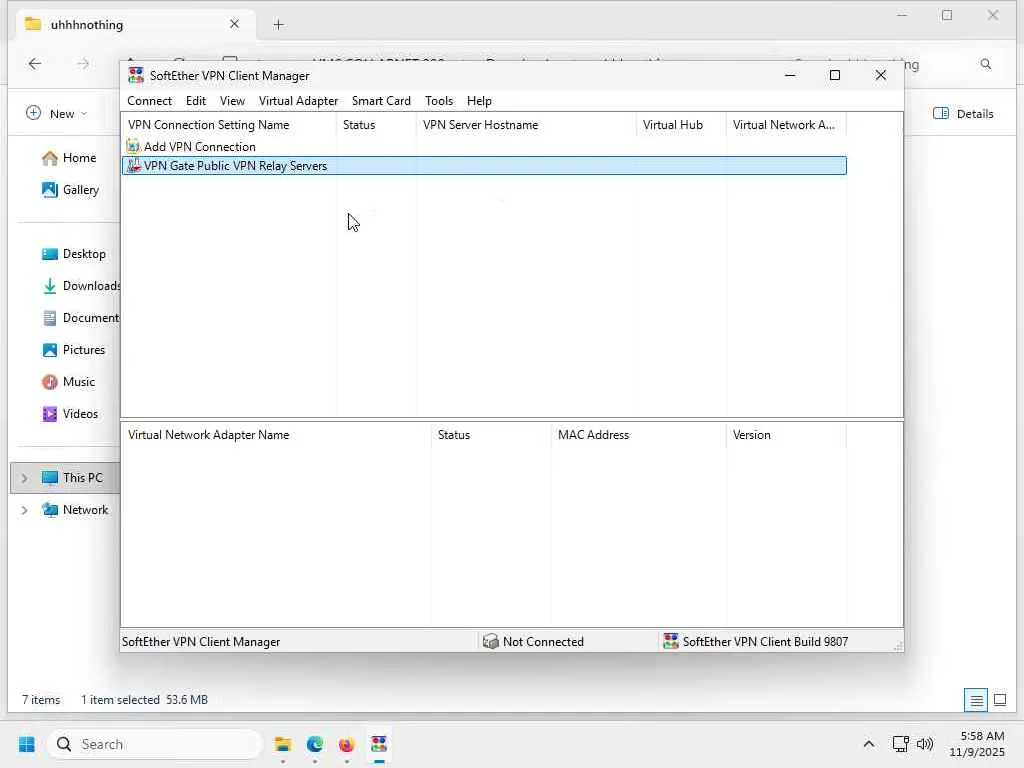Open Microsoft Edge from the taskbar
Viewport: 1024px width, 768px height.
pos(315,744)
